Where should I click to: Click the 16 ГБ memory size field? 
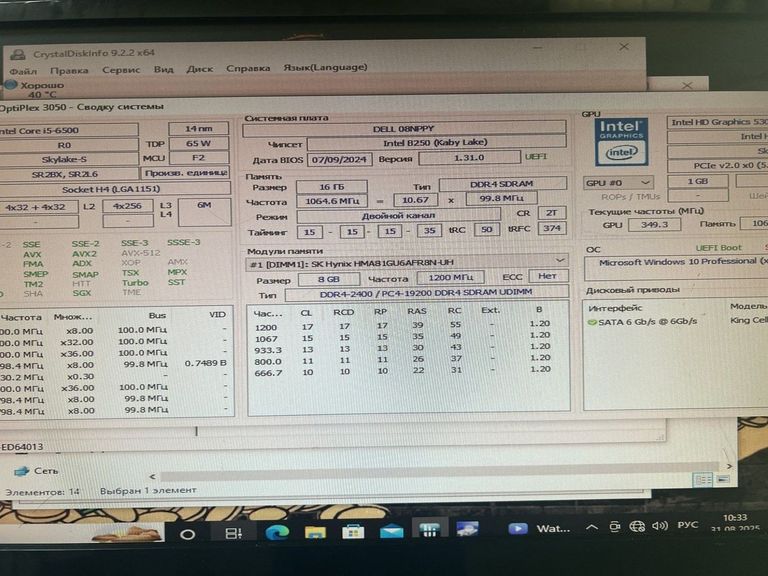(x=332, y=187)
